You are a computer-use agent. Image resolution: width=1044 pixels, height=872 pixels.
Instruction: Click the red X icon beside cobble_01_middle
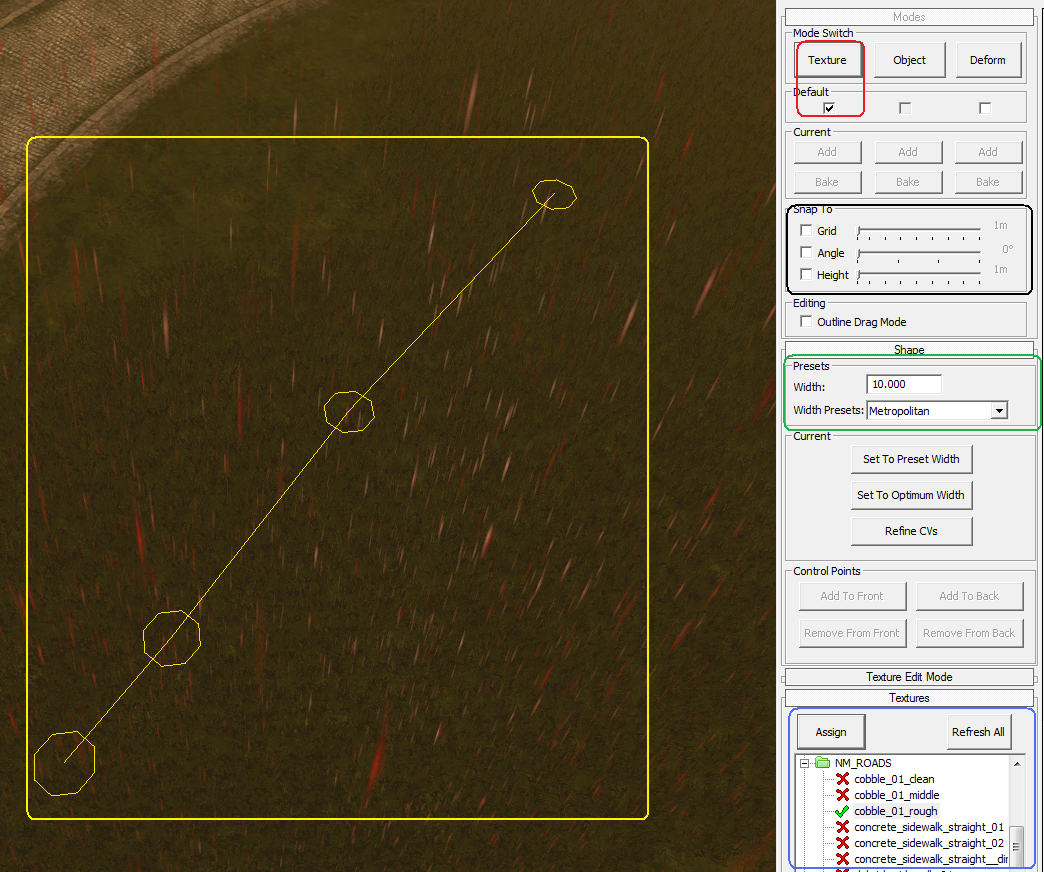click(x=844, y=794)
